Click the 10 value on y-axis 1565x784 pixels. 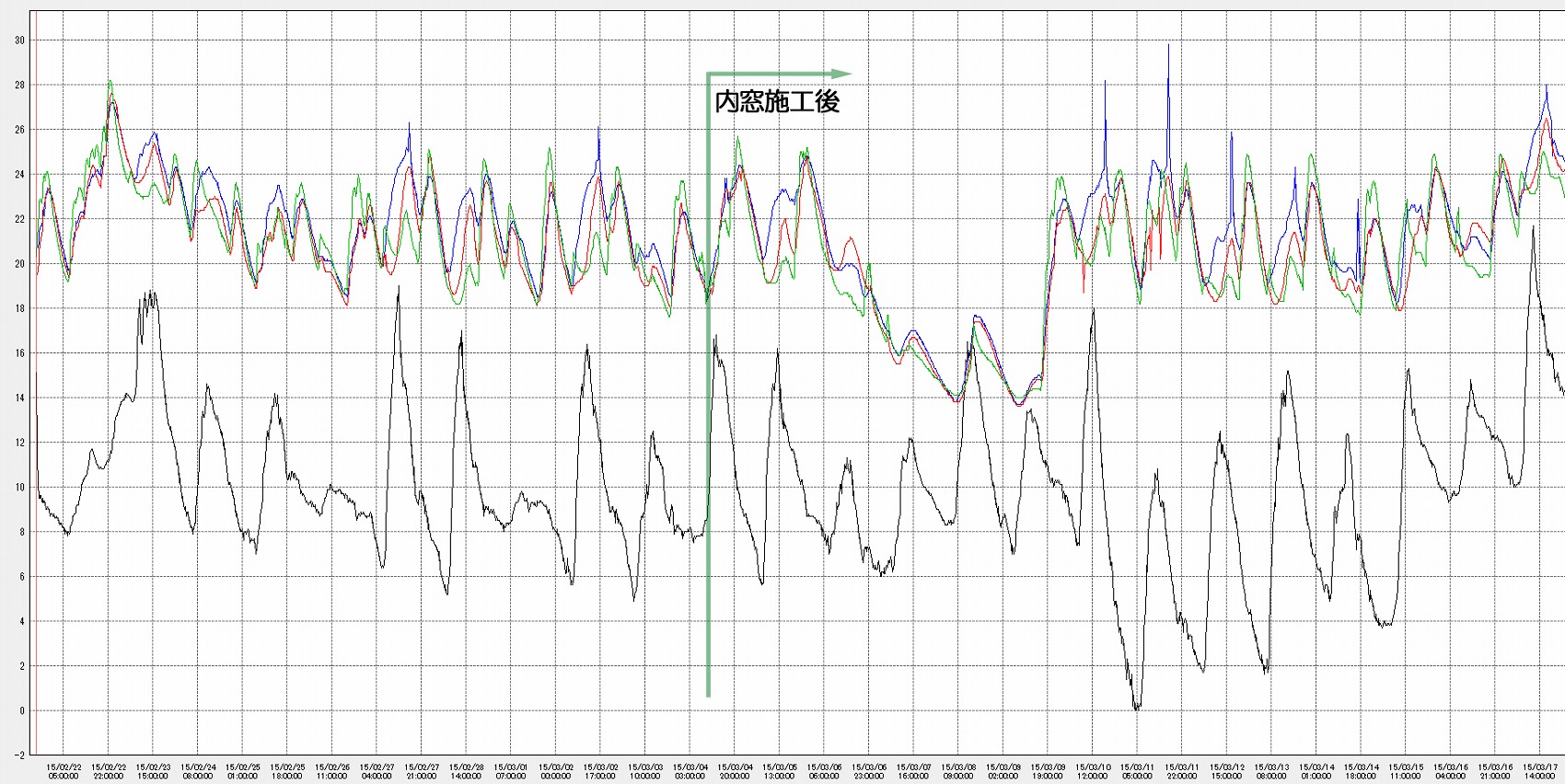(19, 488)
